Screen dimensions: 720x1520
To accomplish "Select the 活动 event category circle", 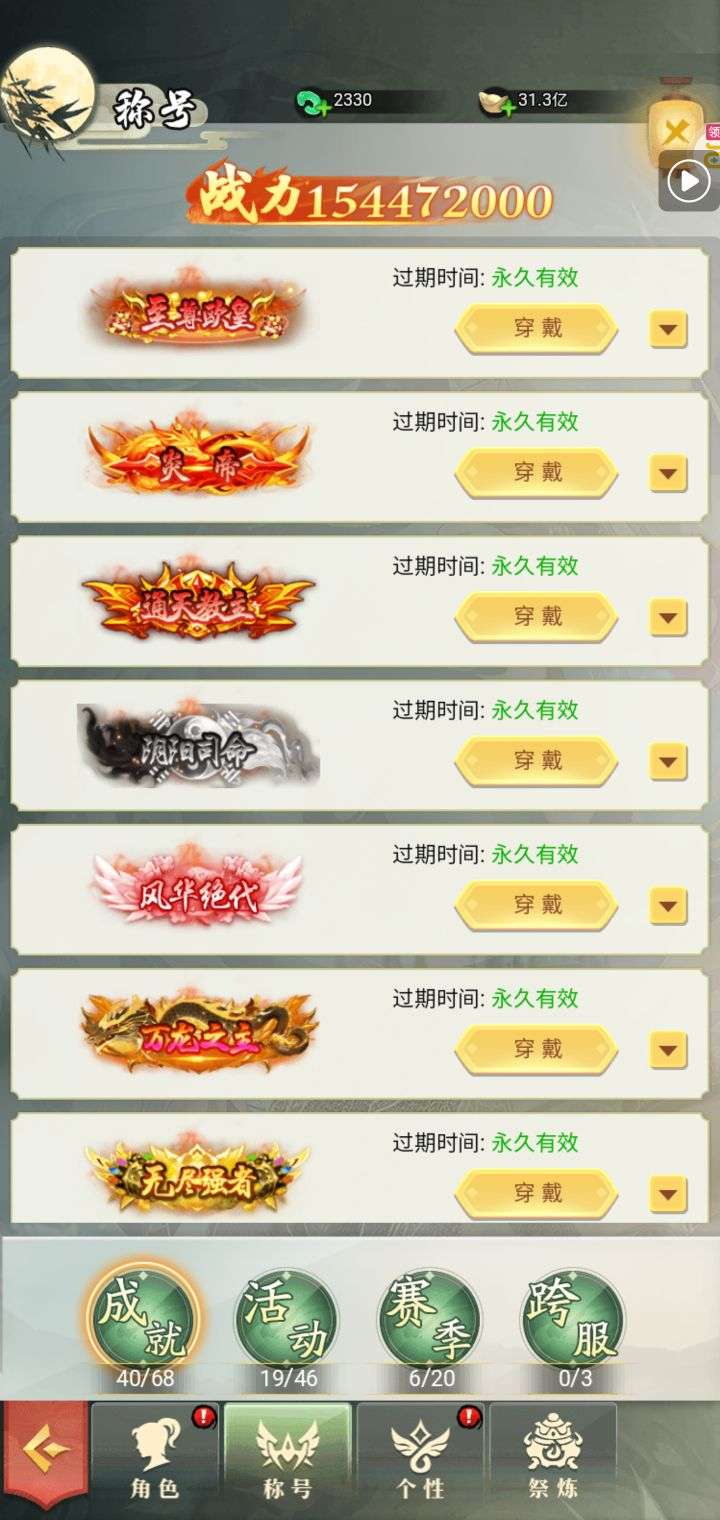I will point(286,1320).
